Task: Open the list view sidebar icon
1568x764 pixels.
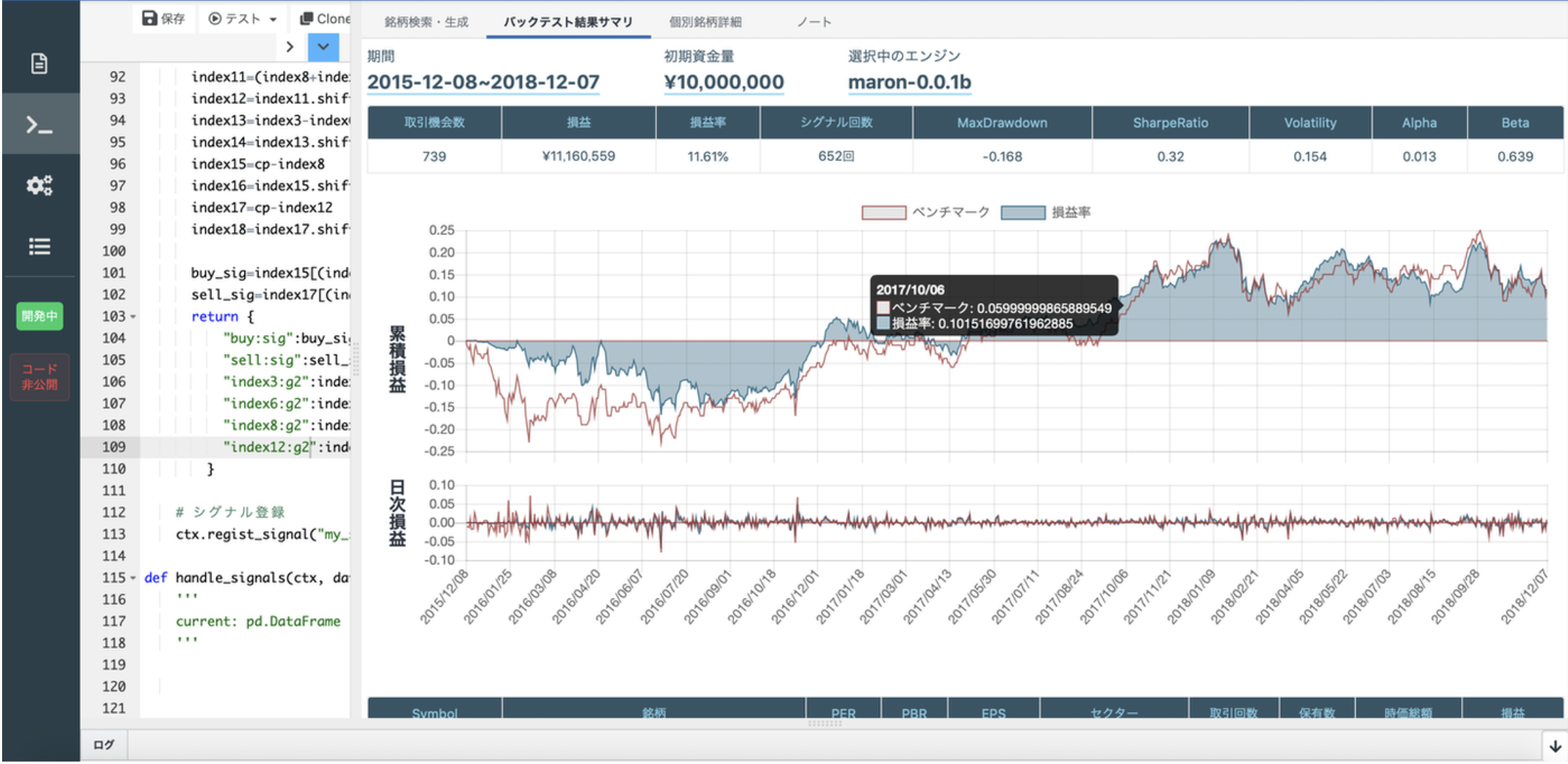Action: 39,246
